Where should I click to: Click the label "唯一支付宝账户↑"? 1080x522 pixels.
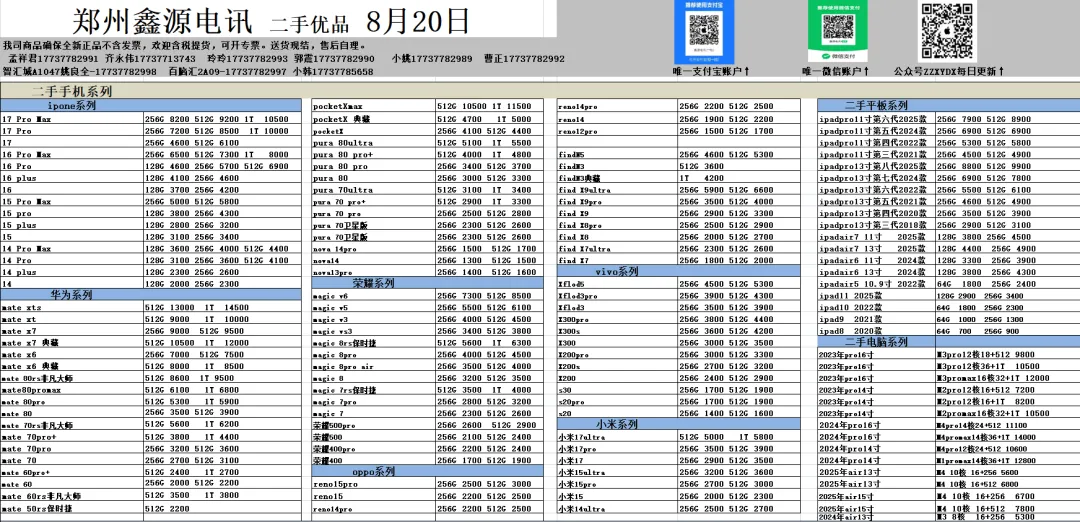coord(711,71)
